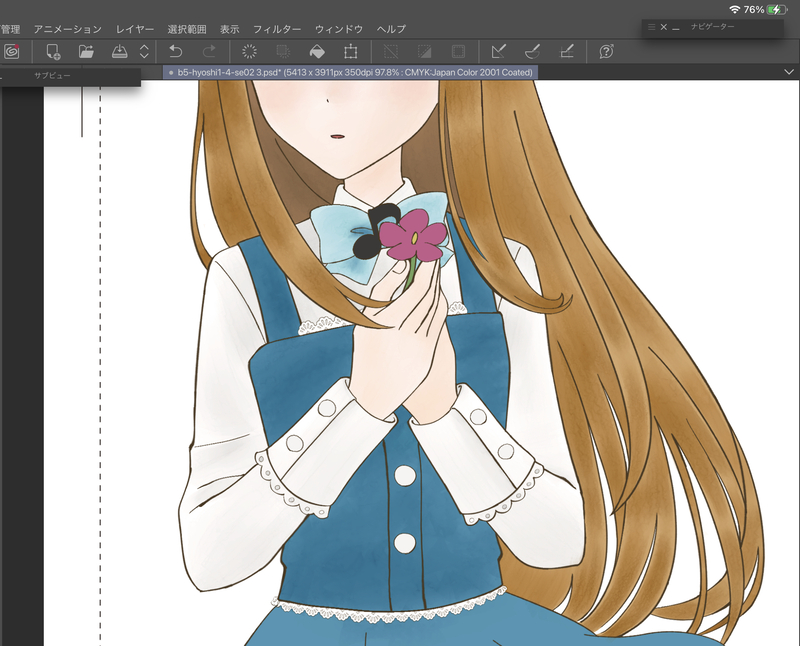Click the Redo arrow icon
The image size is (800, 646).
pos(209,51)
